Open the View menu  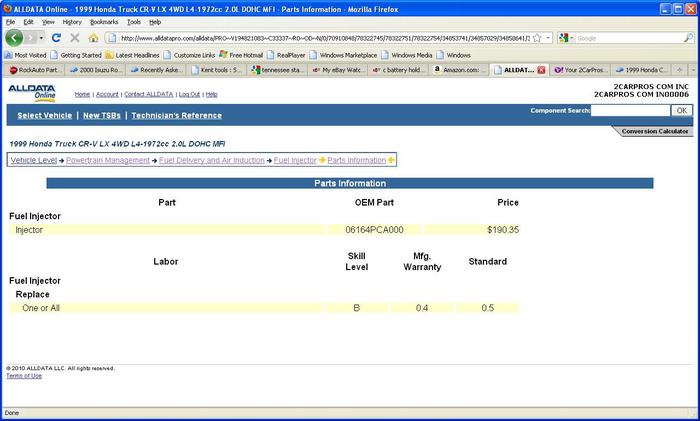(x=48, y=22)
